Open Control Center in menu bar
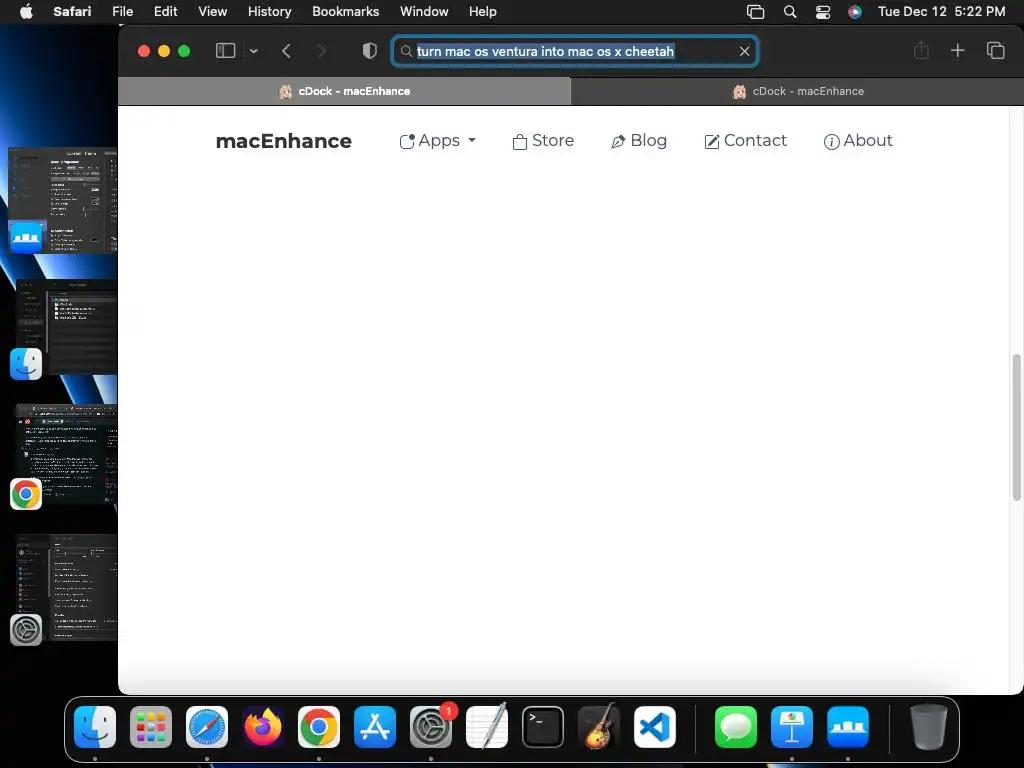Image resolution: width=1024 pixels, height=768 pixels. coord(823,12)
